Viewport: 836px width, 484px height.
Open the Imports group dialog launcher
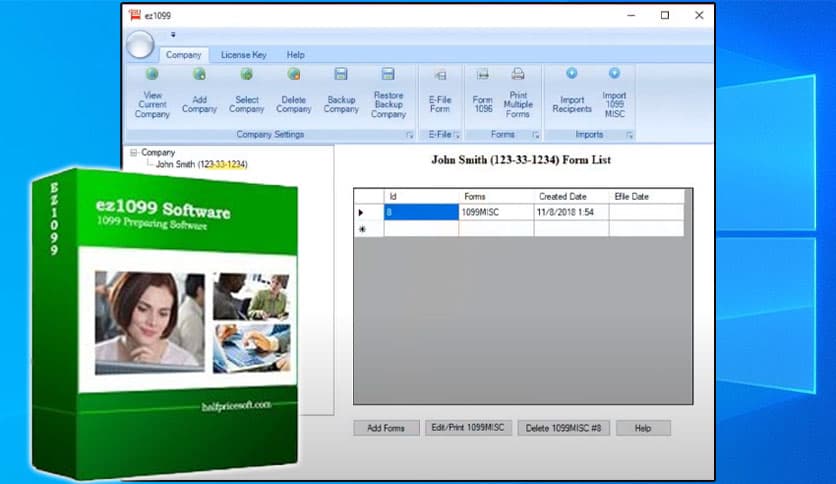click(629, 135)
